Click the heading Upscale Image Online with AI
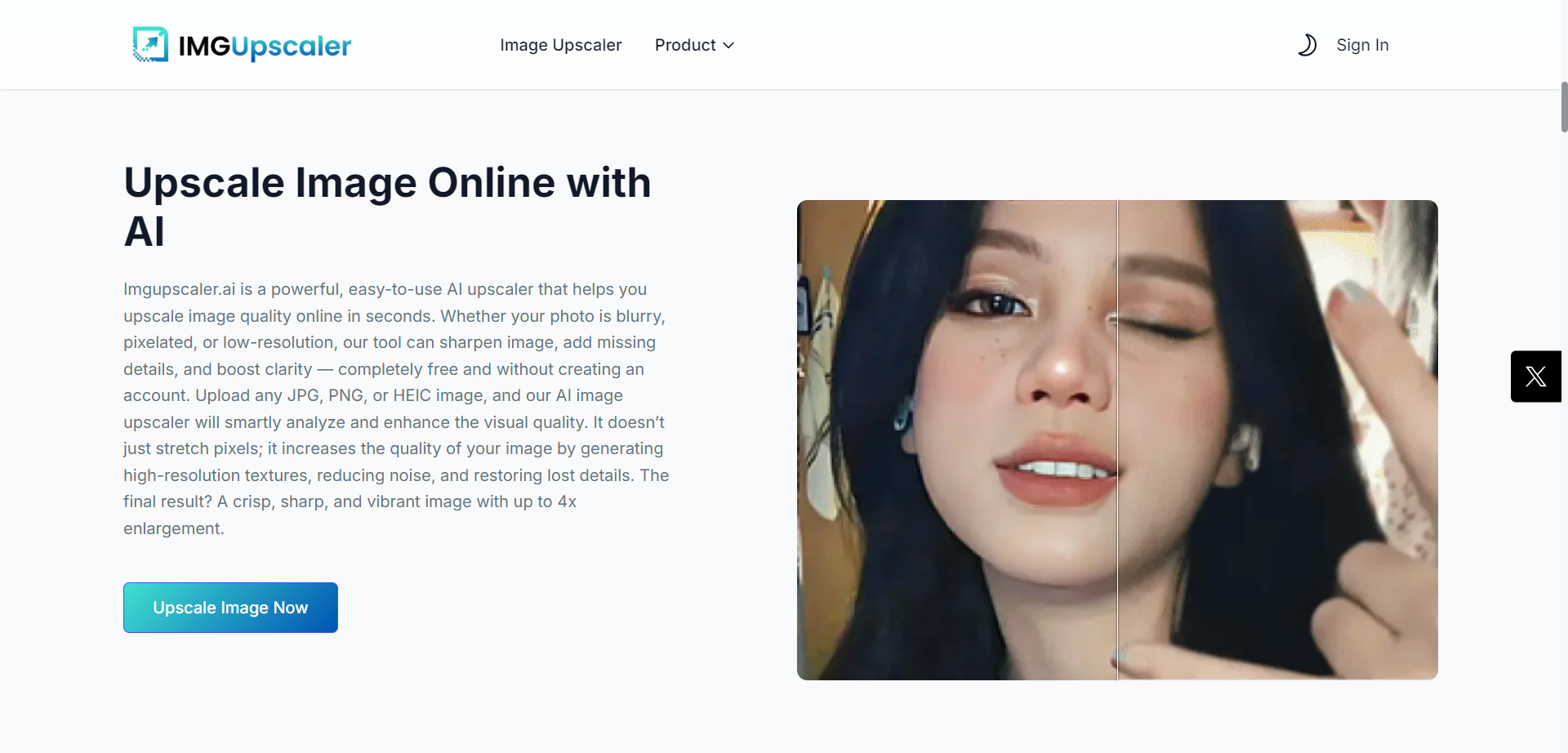This screenshot has width=1568, height=753. 388,207
